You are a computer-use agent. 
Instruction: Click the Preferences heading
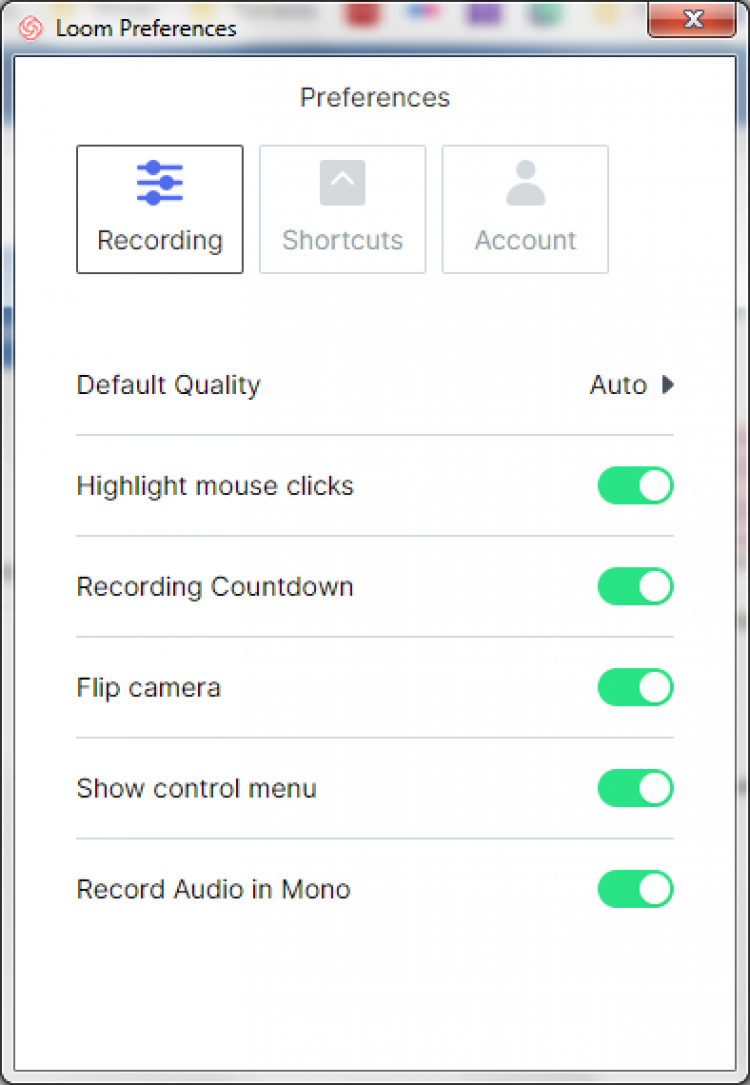click(375, 98)
